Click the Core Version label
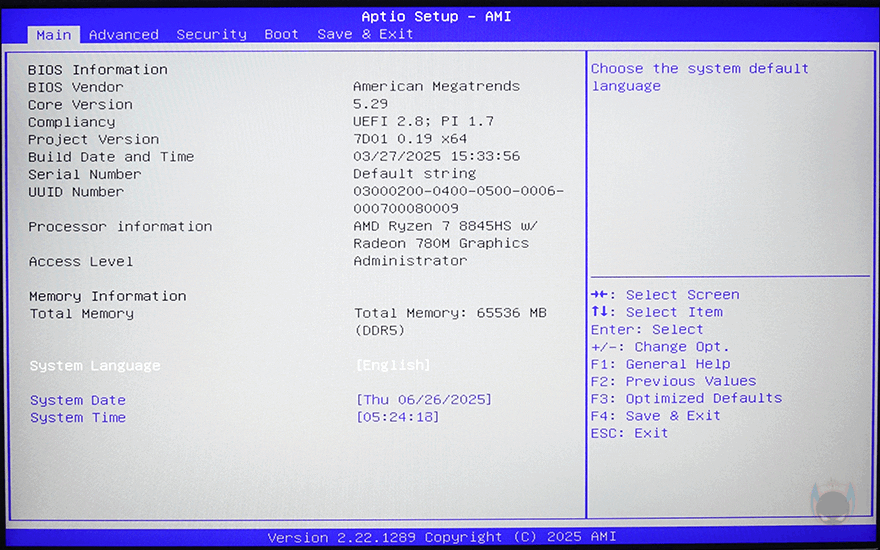 click(x=80, y=104)
